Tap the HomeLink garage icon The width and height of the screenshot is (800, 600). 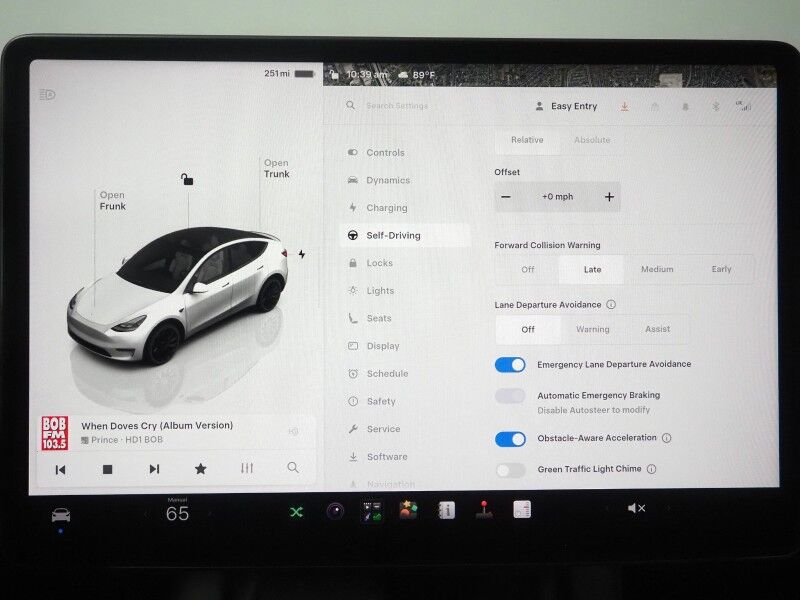pyautogui.click(x=655, y=107)
